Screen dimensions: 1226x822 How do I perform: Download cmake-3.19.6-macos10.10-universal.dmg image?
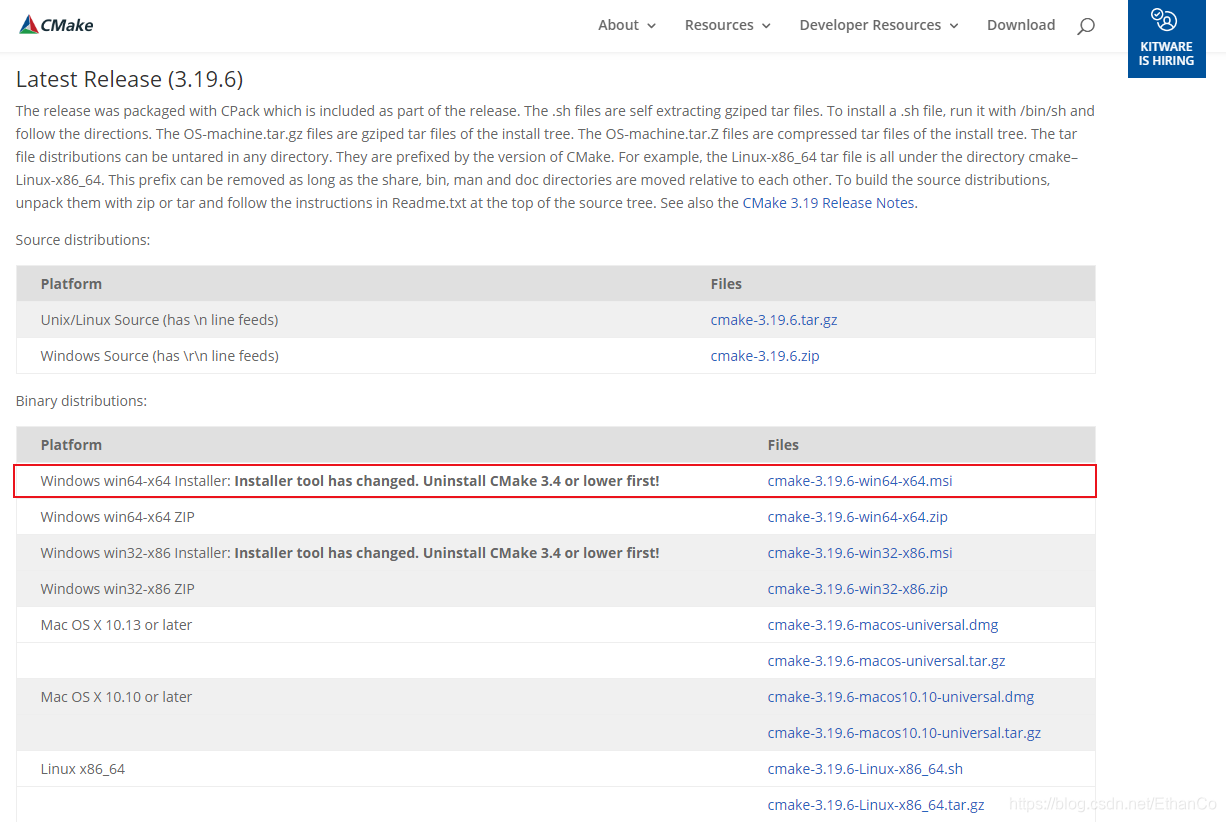(901, 697)
